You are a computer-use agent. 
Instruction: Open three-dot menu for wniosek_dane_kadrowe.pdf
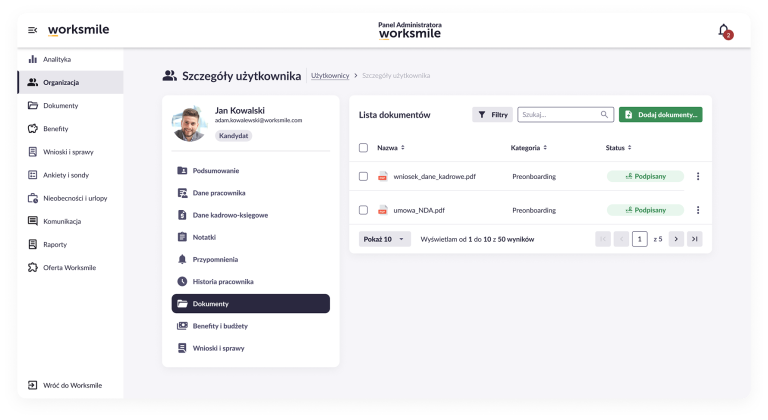coord(698,176)
